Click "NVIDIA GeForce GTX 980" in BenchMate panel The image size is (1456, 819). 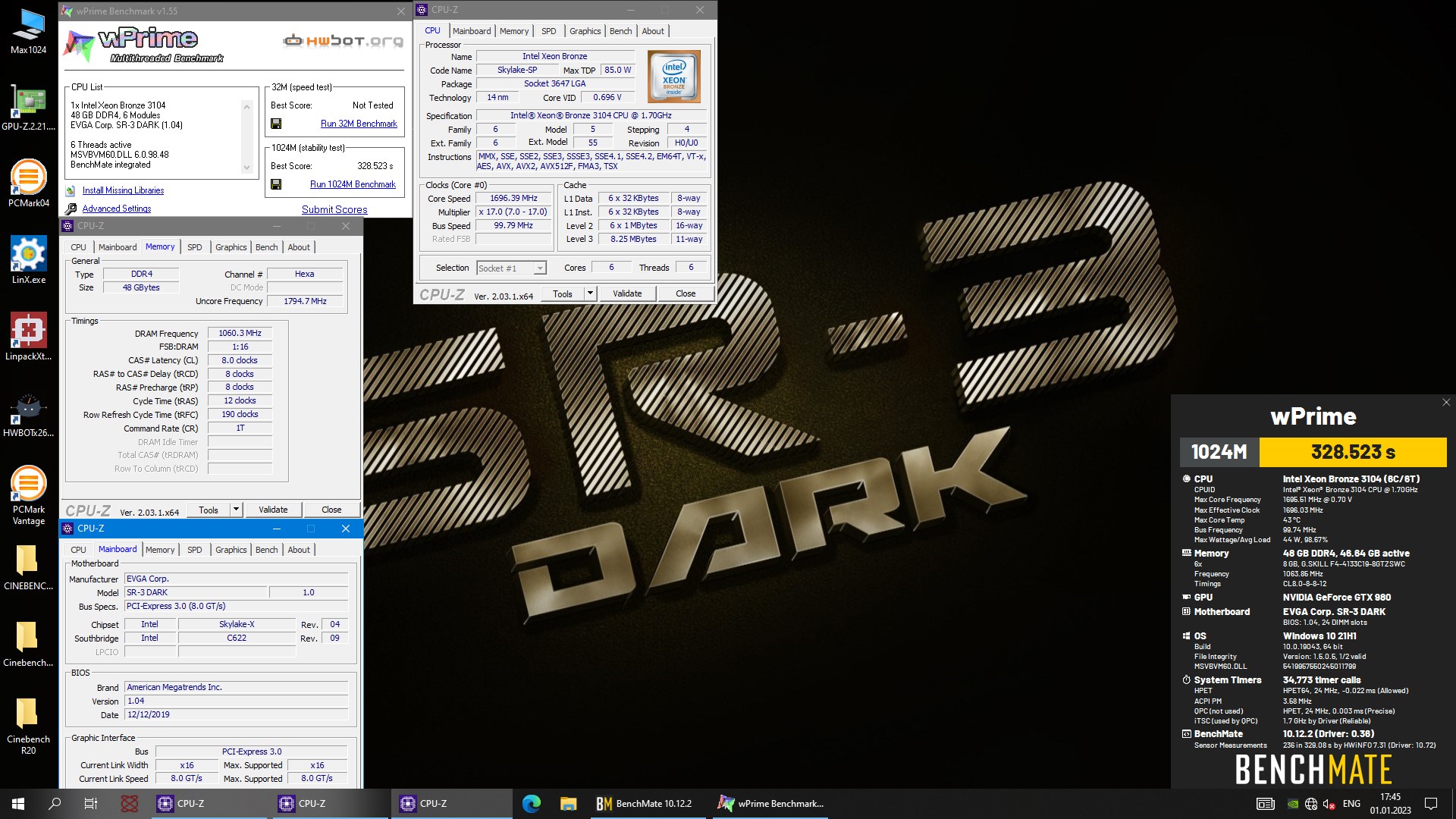(x=1336, y=598)
